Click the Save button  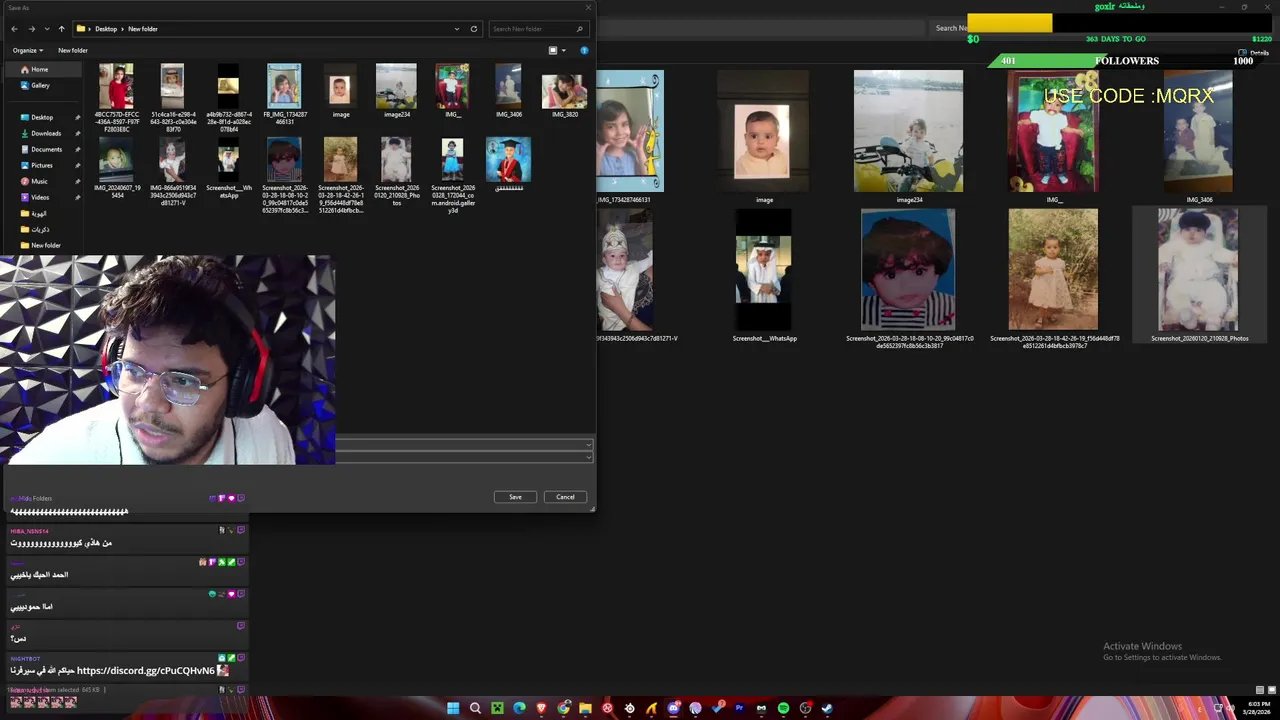[x=515, y=497]
